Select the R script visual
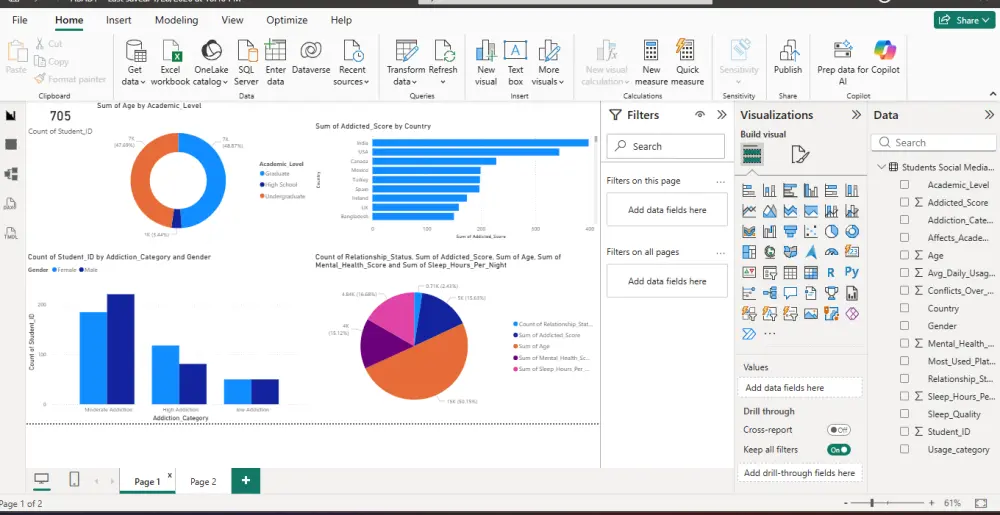This screenshot has height=515, width=1000. tap(831, 272)
